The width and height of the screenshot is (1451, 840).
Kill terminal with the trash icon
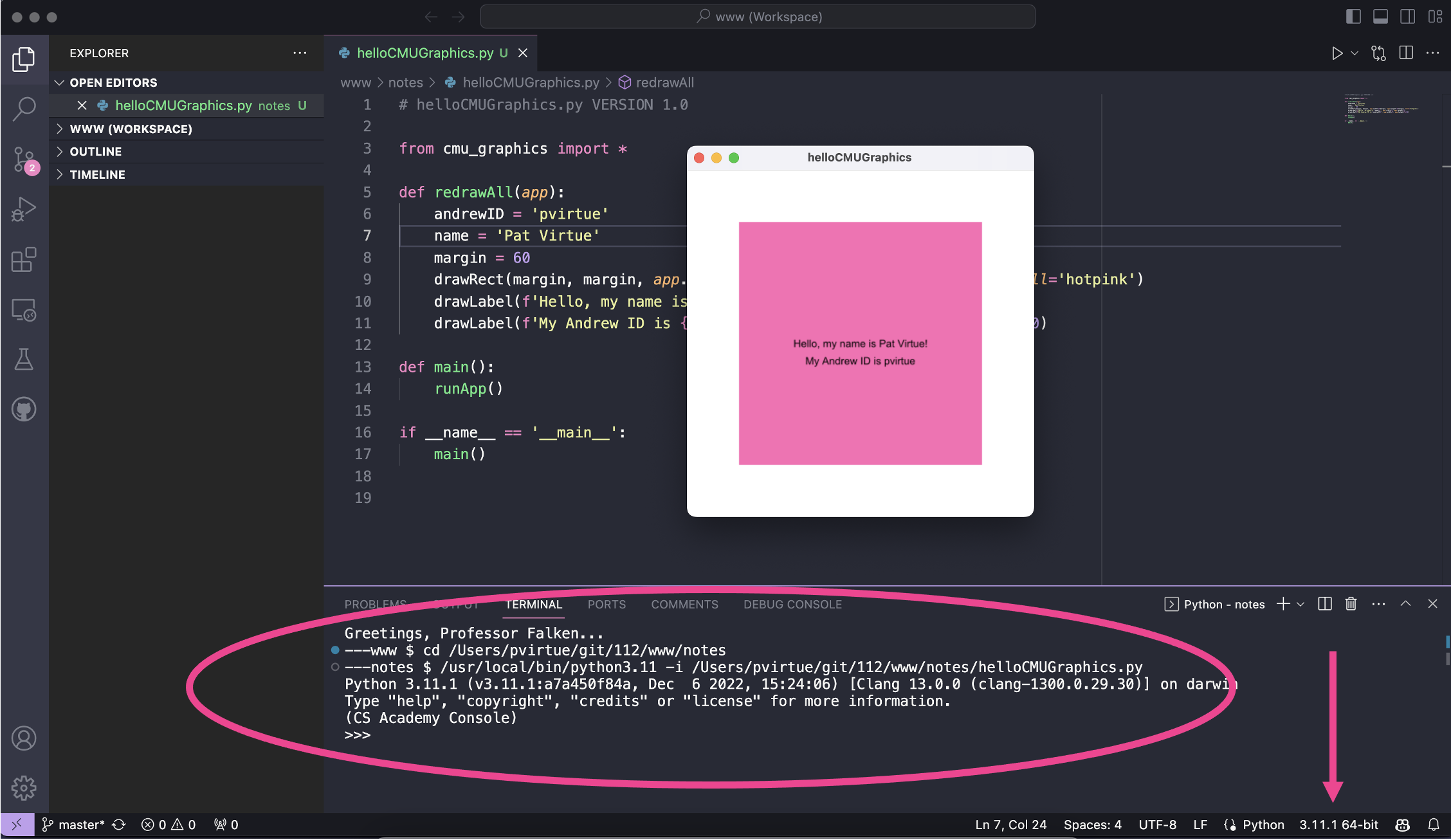point(1351,604)
